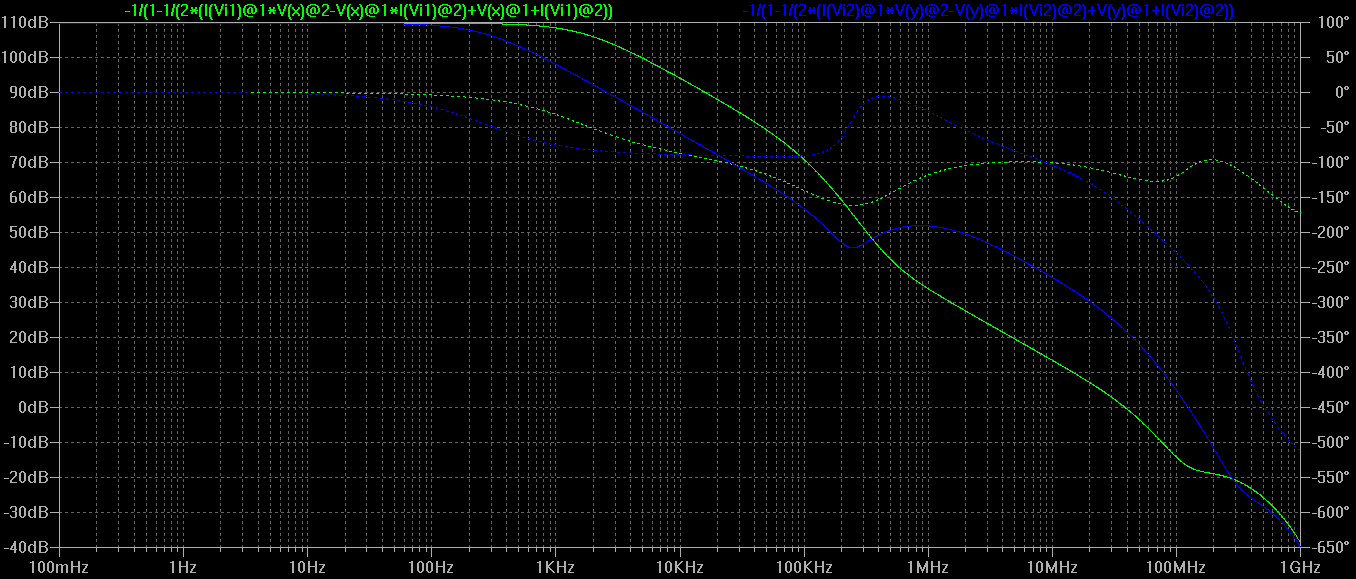Click the 10dB magnitude axis label

[28, 372]
